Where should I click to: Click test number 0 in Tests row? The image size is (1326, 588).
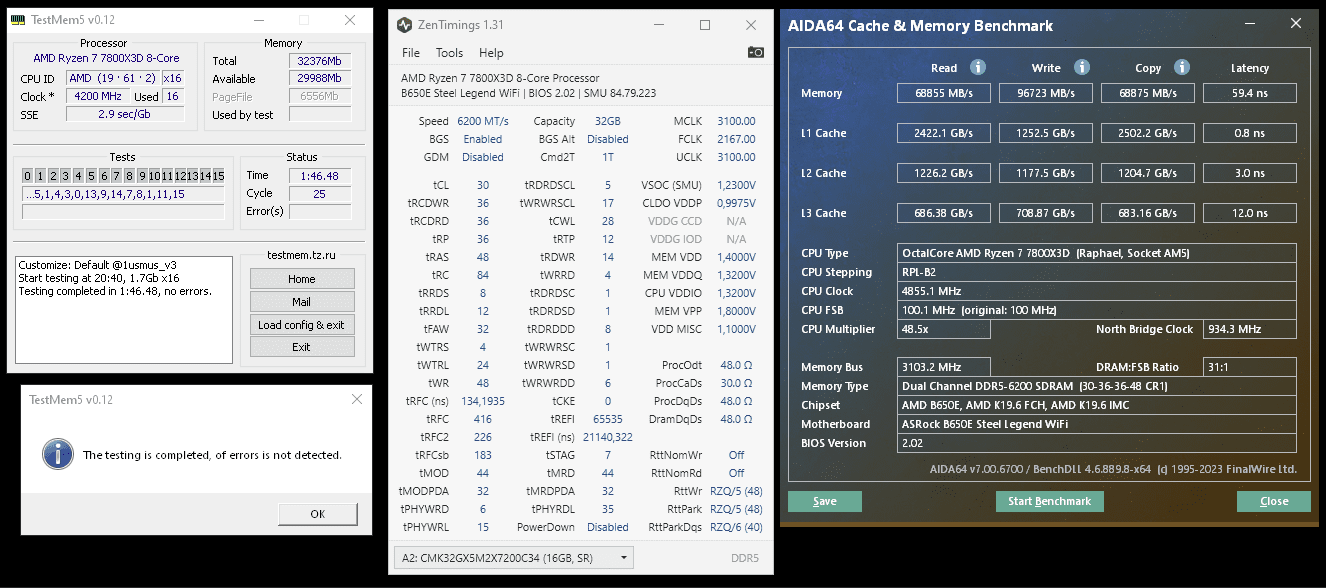pyautogui.click(x=28, y=176)
